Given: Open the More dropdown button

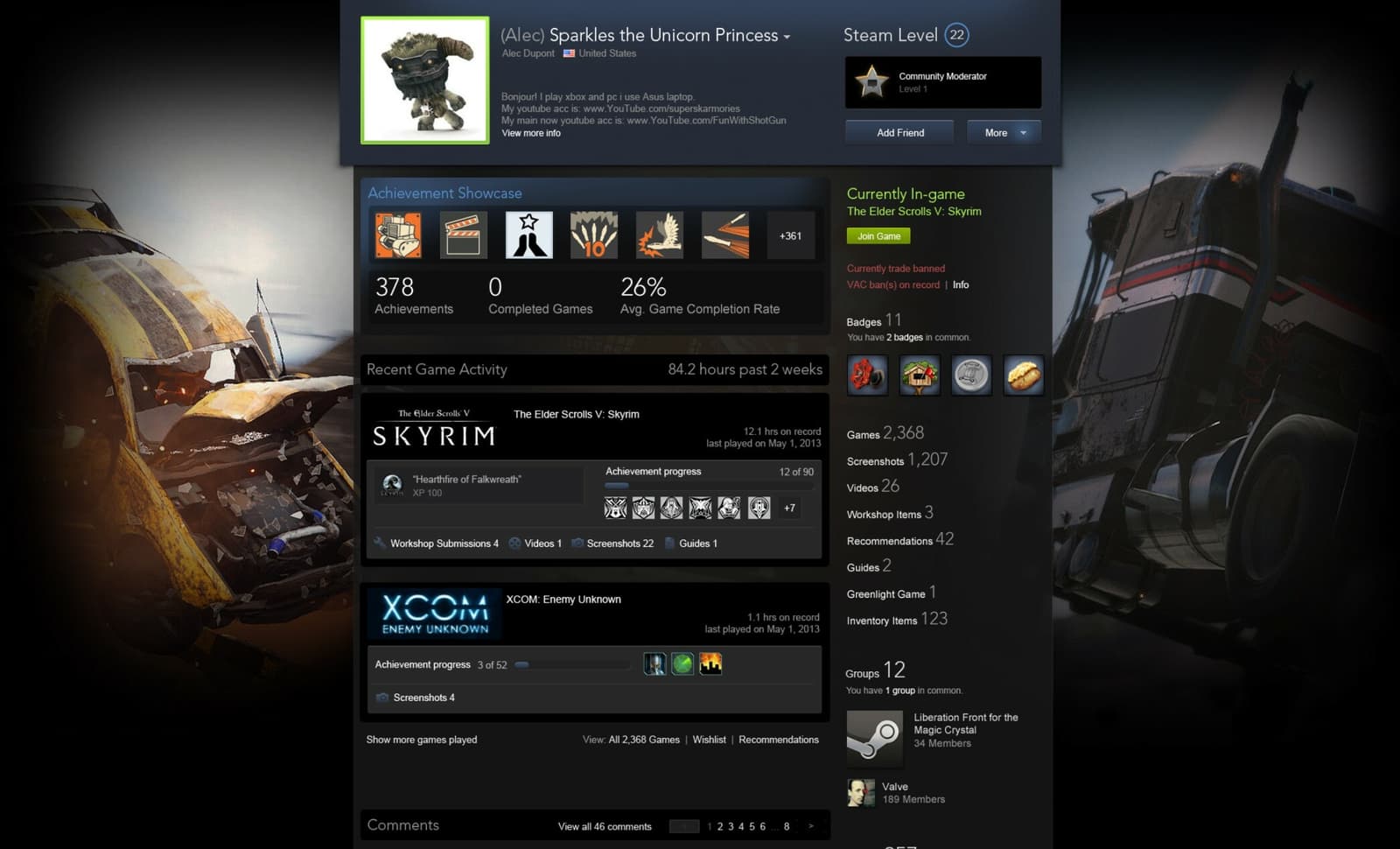Looking at the screenshot, I should pyautogui.click(x=1004, y=133).
